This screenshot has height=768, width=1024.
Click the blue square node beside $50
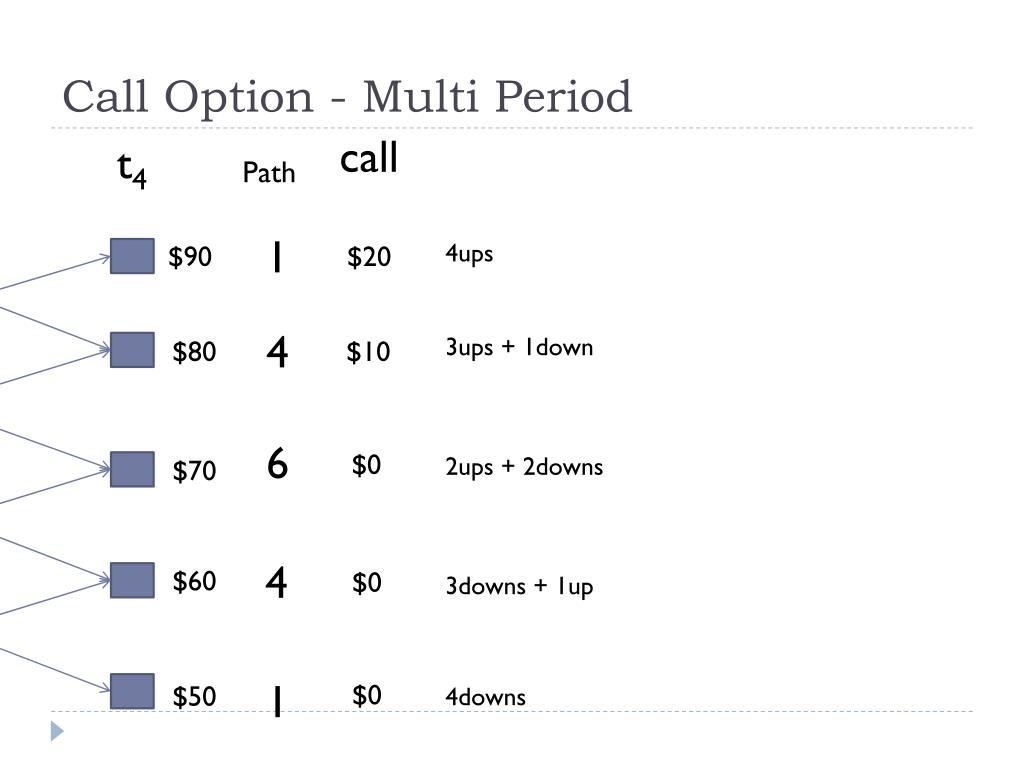[133, 691]
